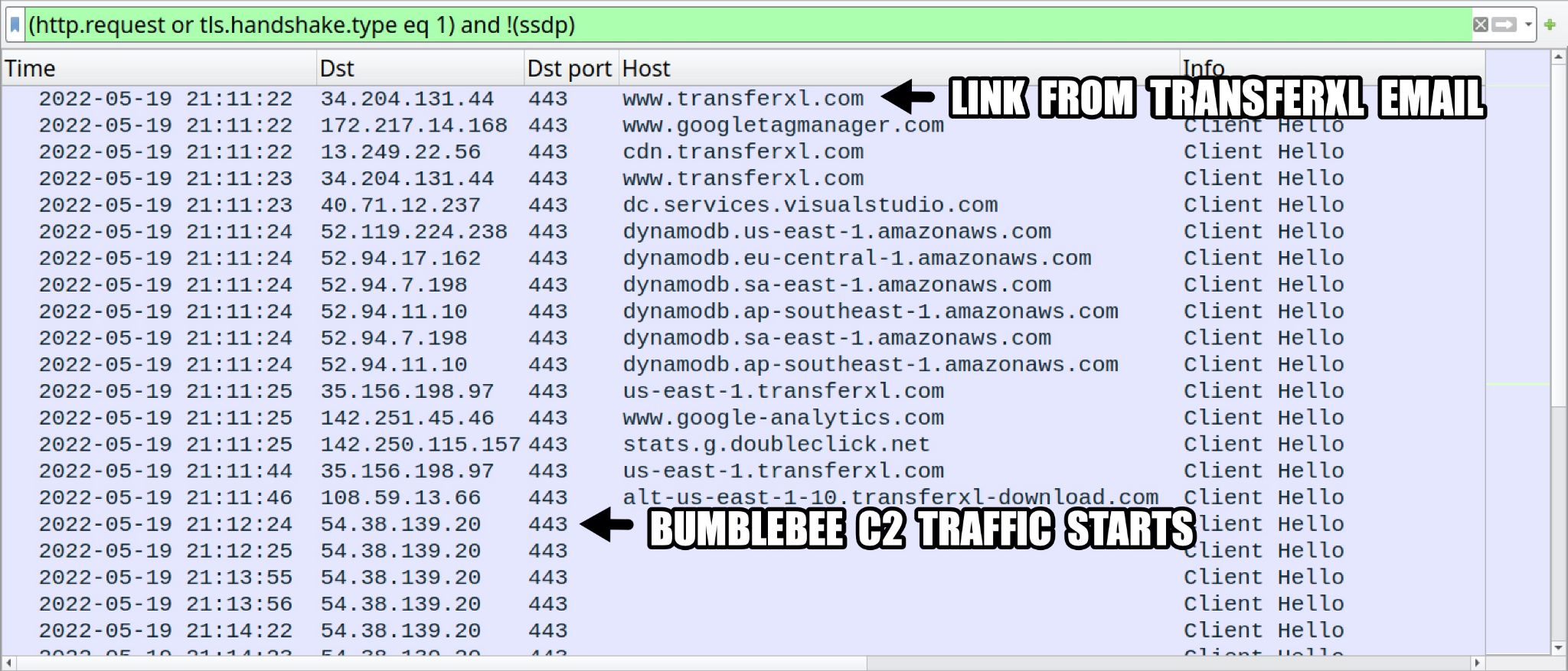The image size is (1568, 671).
Task: Clear the display filter with the X icon
Action: (1481, 24)
